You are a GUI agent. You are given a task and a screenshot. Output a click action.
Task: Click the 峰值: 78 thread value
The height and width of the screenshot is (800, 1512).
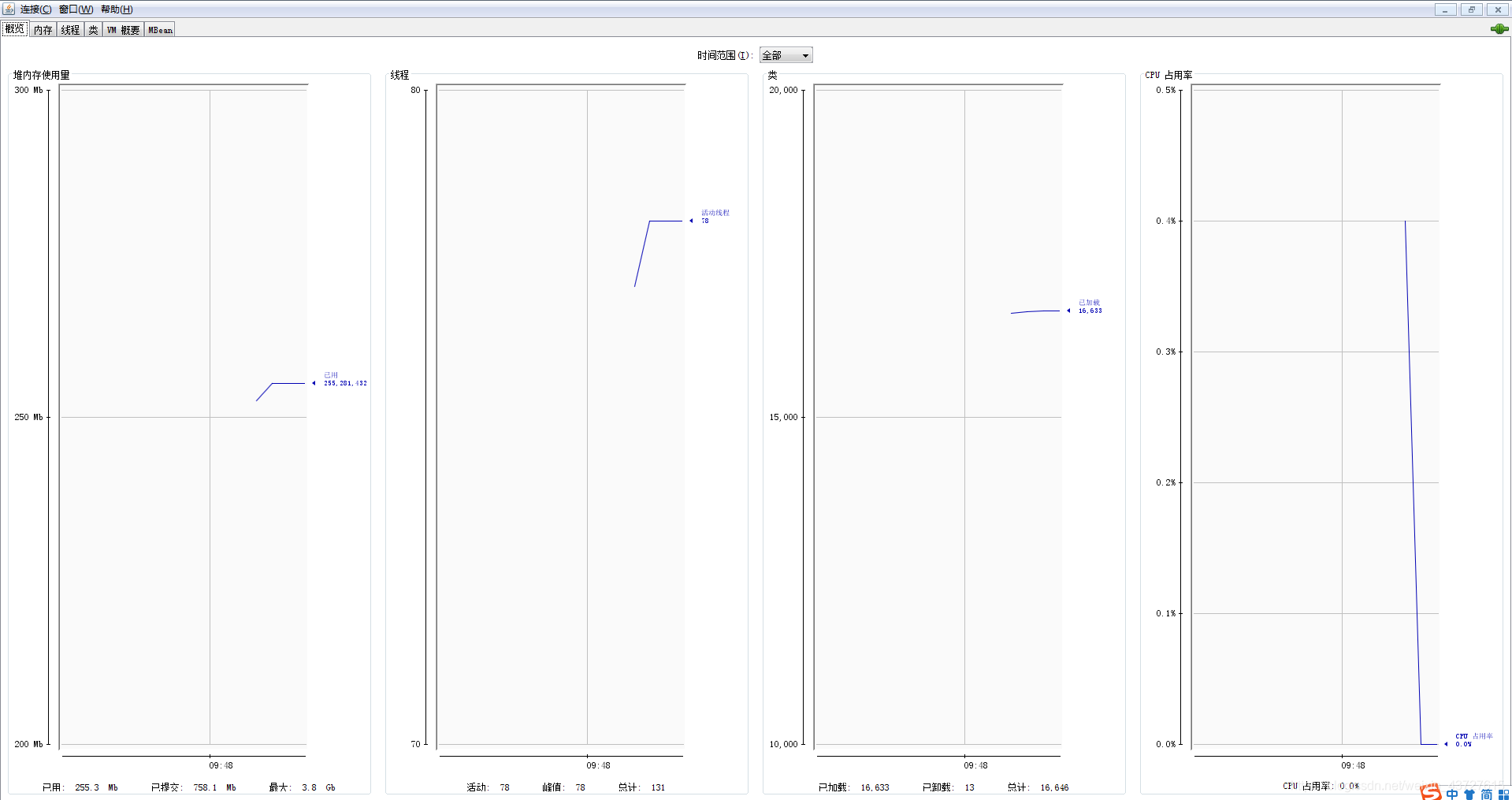click(x=563, y=787)
